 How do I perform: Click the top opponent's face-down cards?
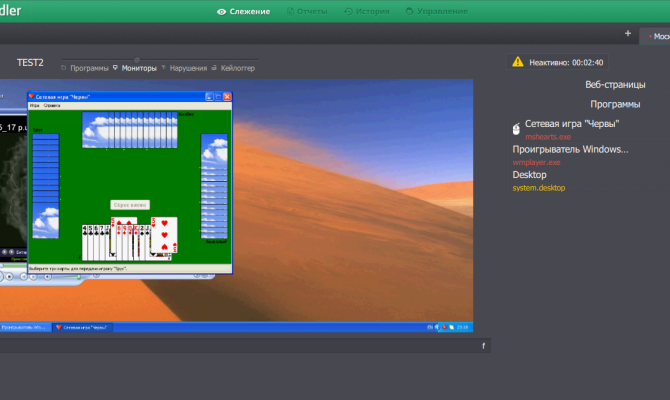coord(129,130)
